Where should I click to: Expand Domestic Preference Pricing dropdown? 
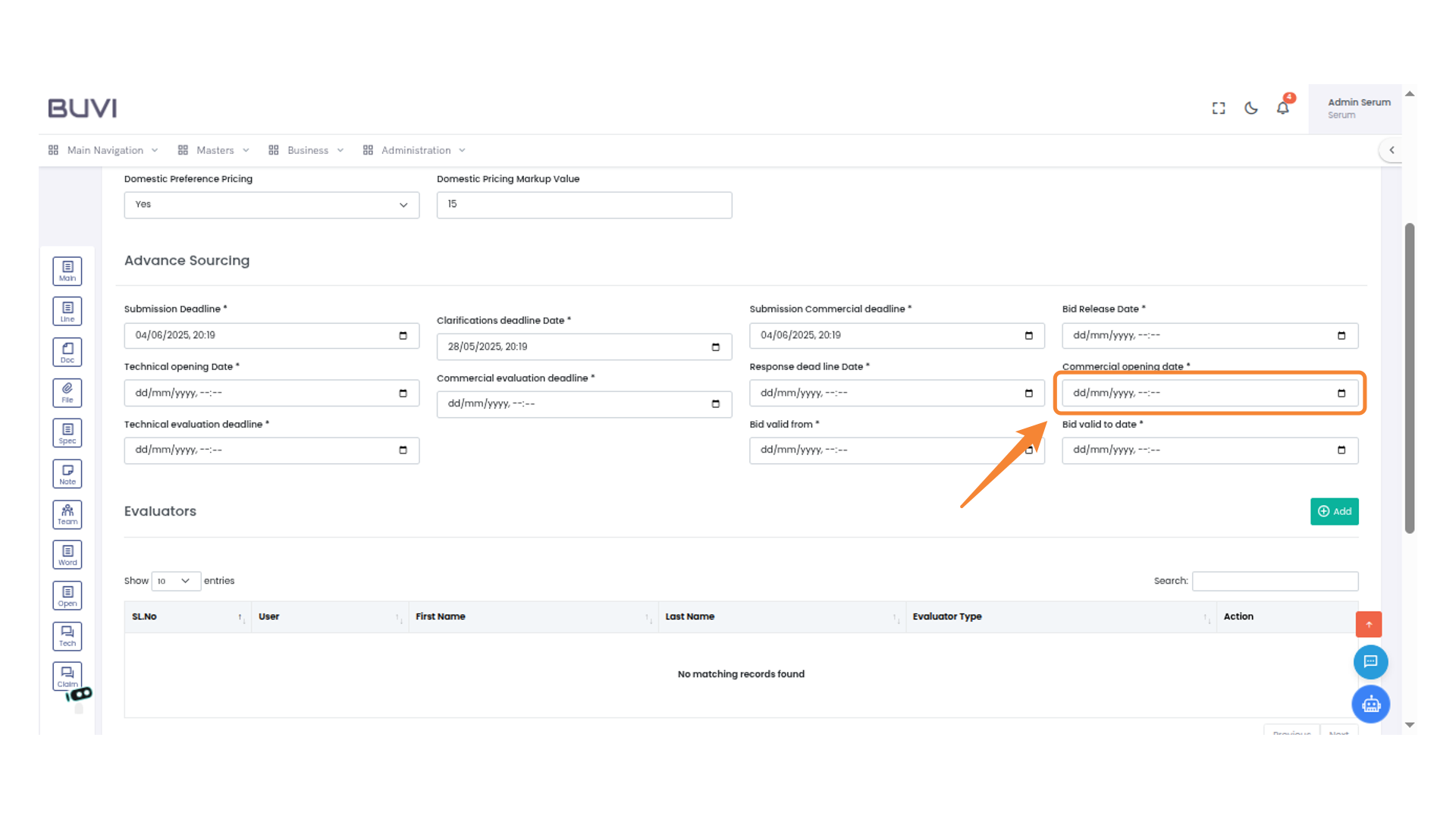tap(271, 205)
